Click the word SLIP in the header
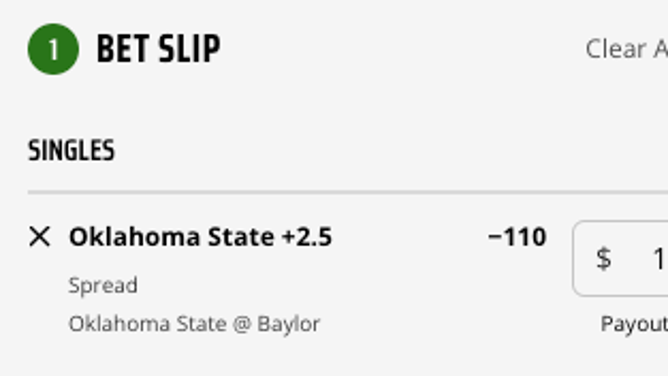The width and height of the screenshot is (668, 376). point(190,49)
